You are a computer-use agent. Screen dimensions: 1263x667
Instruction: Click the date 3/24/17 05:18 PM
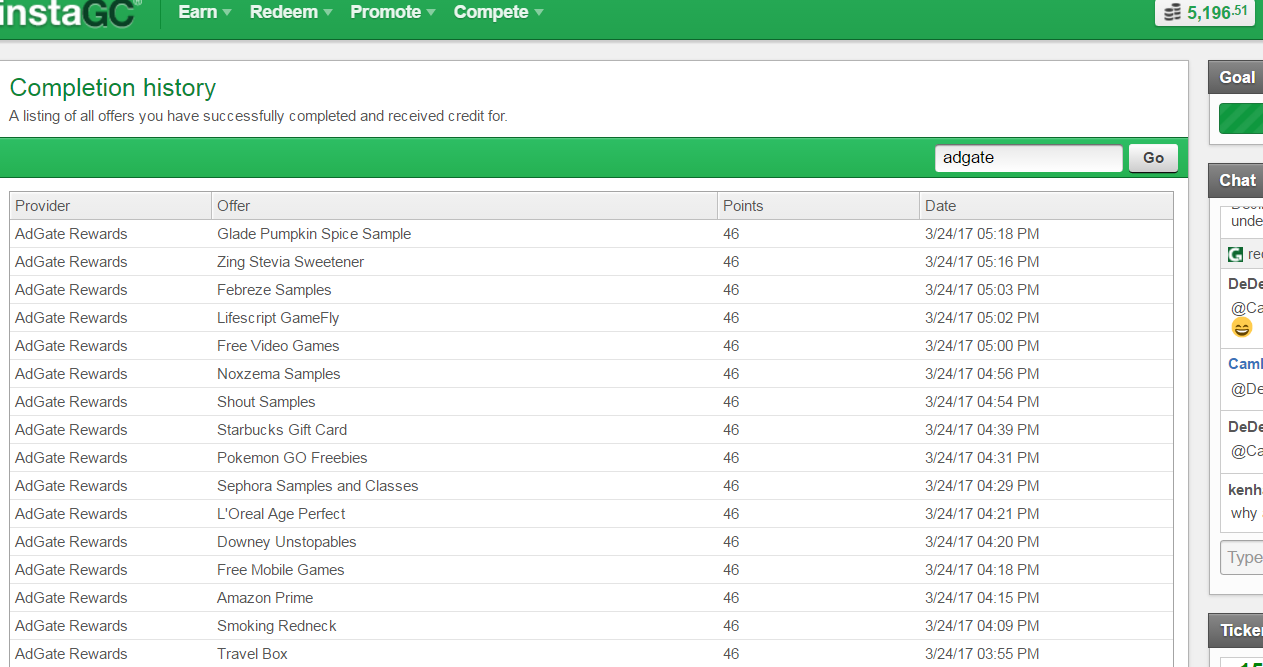click(x=982, y=234)
